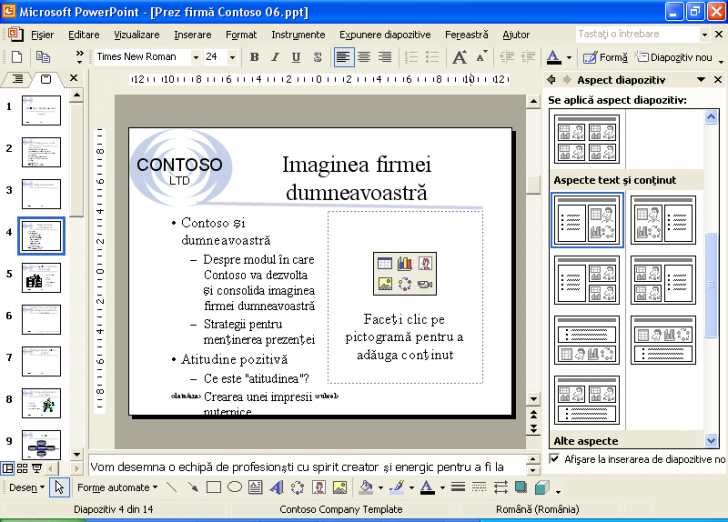Switch to the Outline tab in left pane

click(x=17, y=79)
